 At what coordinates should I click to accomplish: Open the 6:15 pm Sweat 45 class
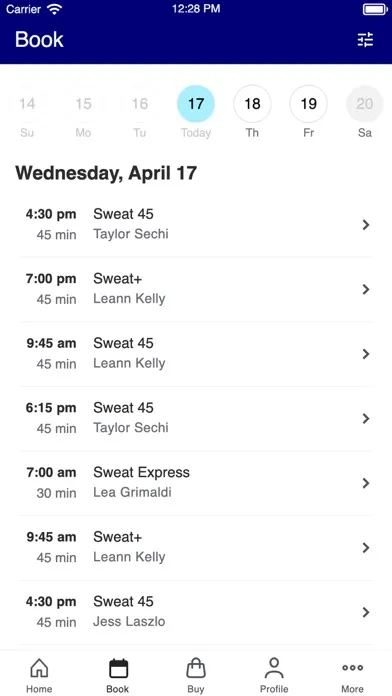[x=196, y=419]
